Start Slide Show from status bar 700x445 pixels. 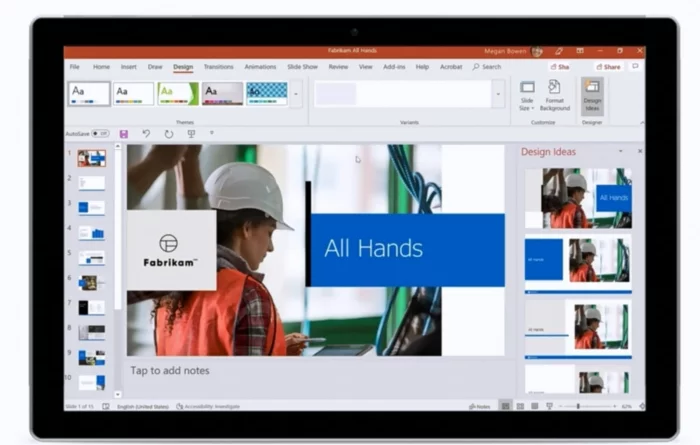click(x=549, y=406)
